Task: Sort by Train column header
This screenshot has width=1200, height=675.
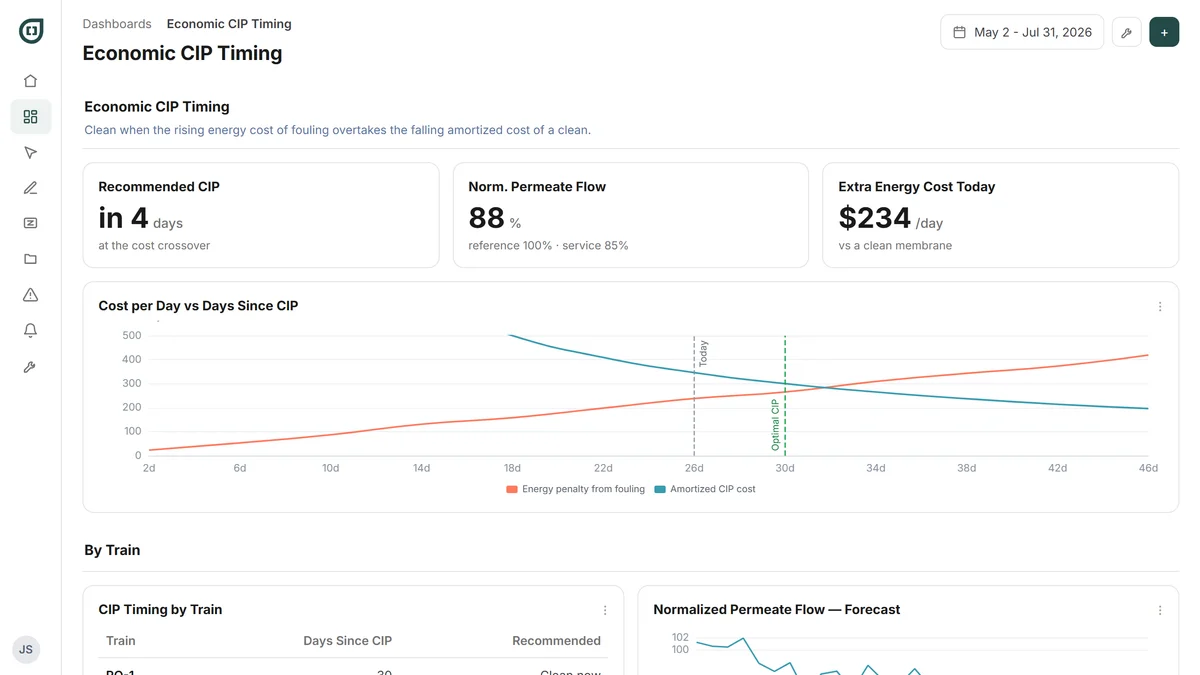Action: 121,641
